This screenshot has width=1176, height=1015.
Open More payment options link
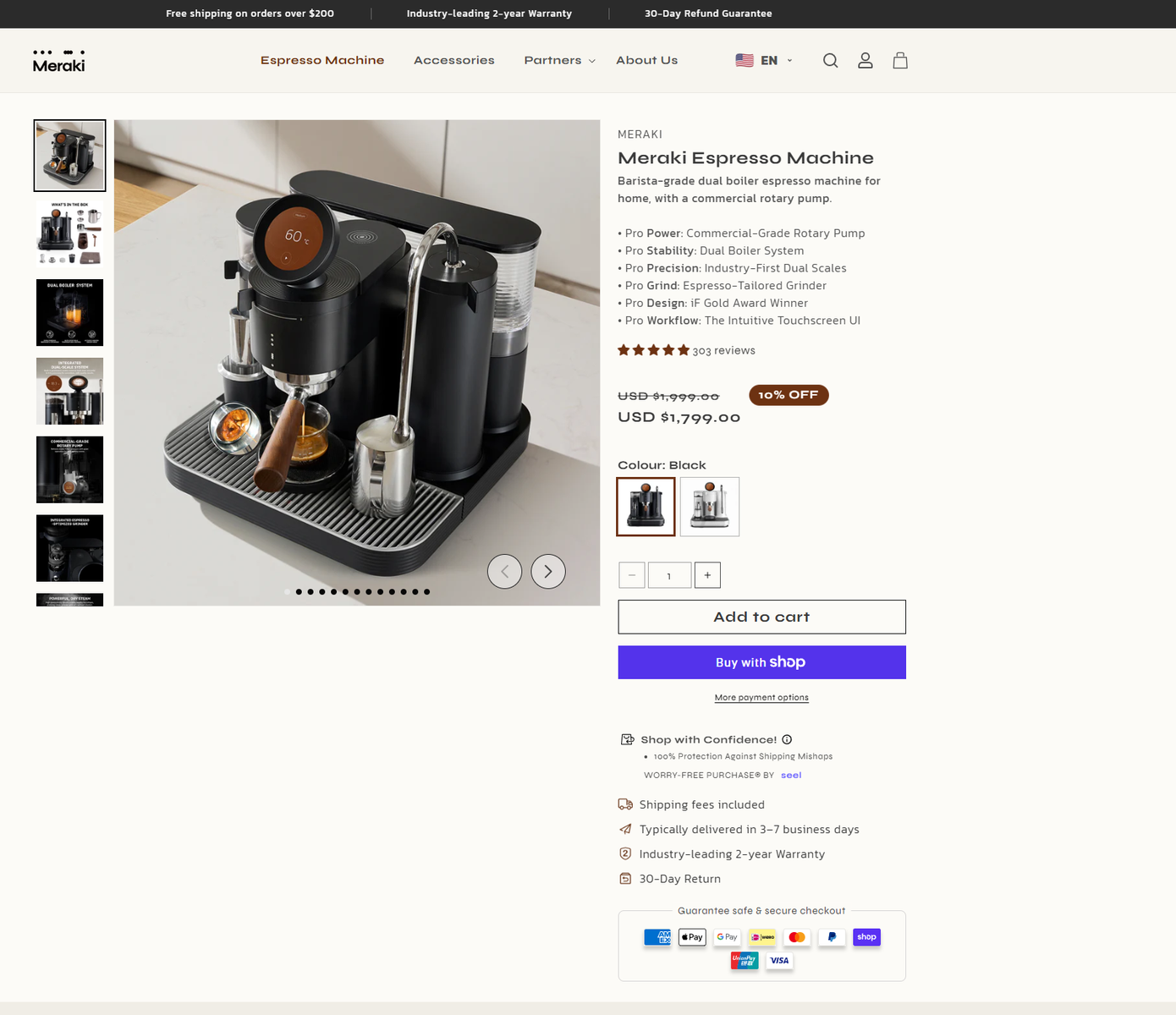(x=761, y=697)
